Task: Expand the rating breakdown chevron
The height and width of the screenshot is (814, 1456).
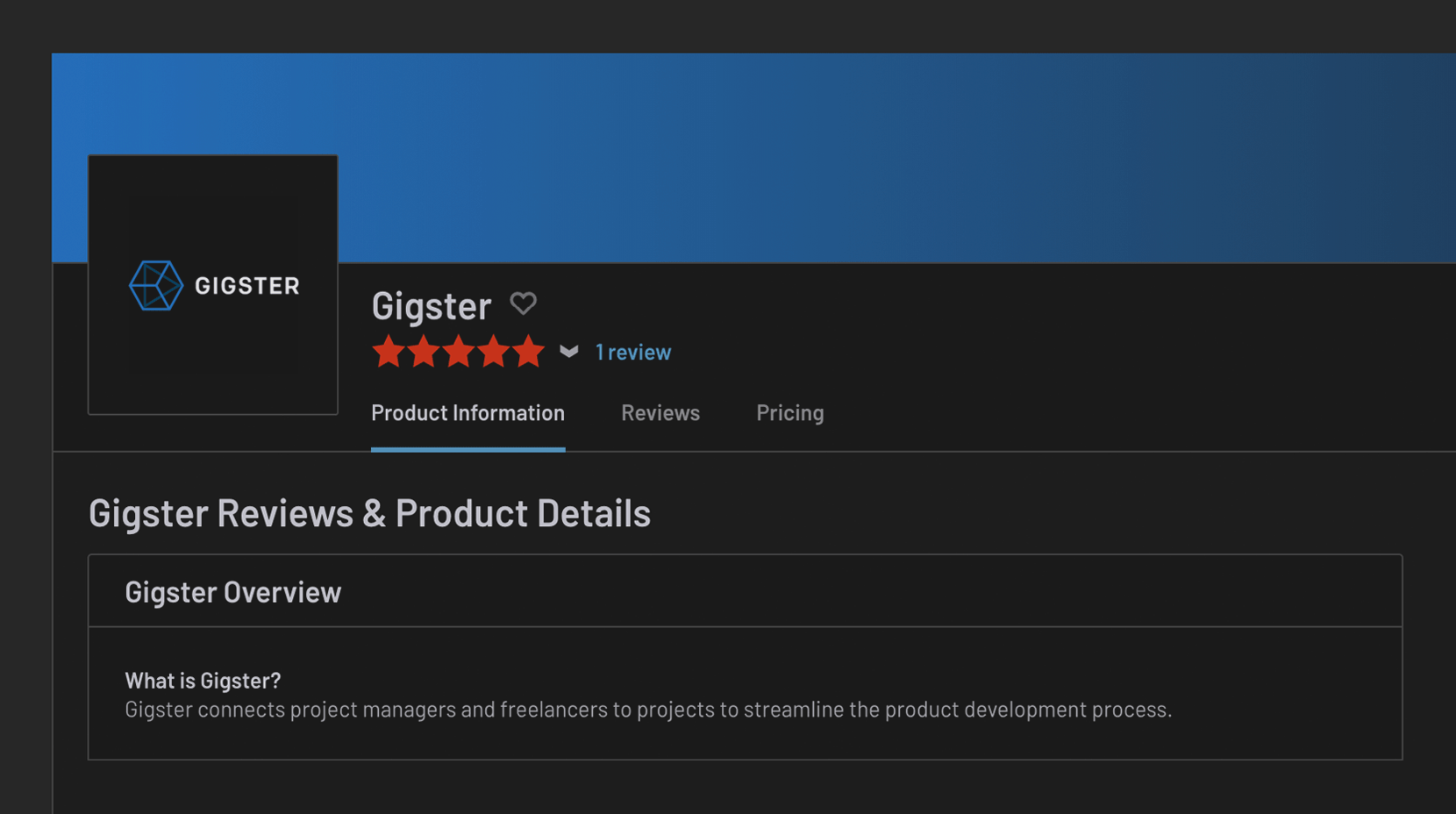Action: pos(569,352)
